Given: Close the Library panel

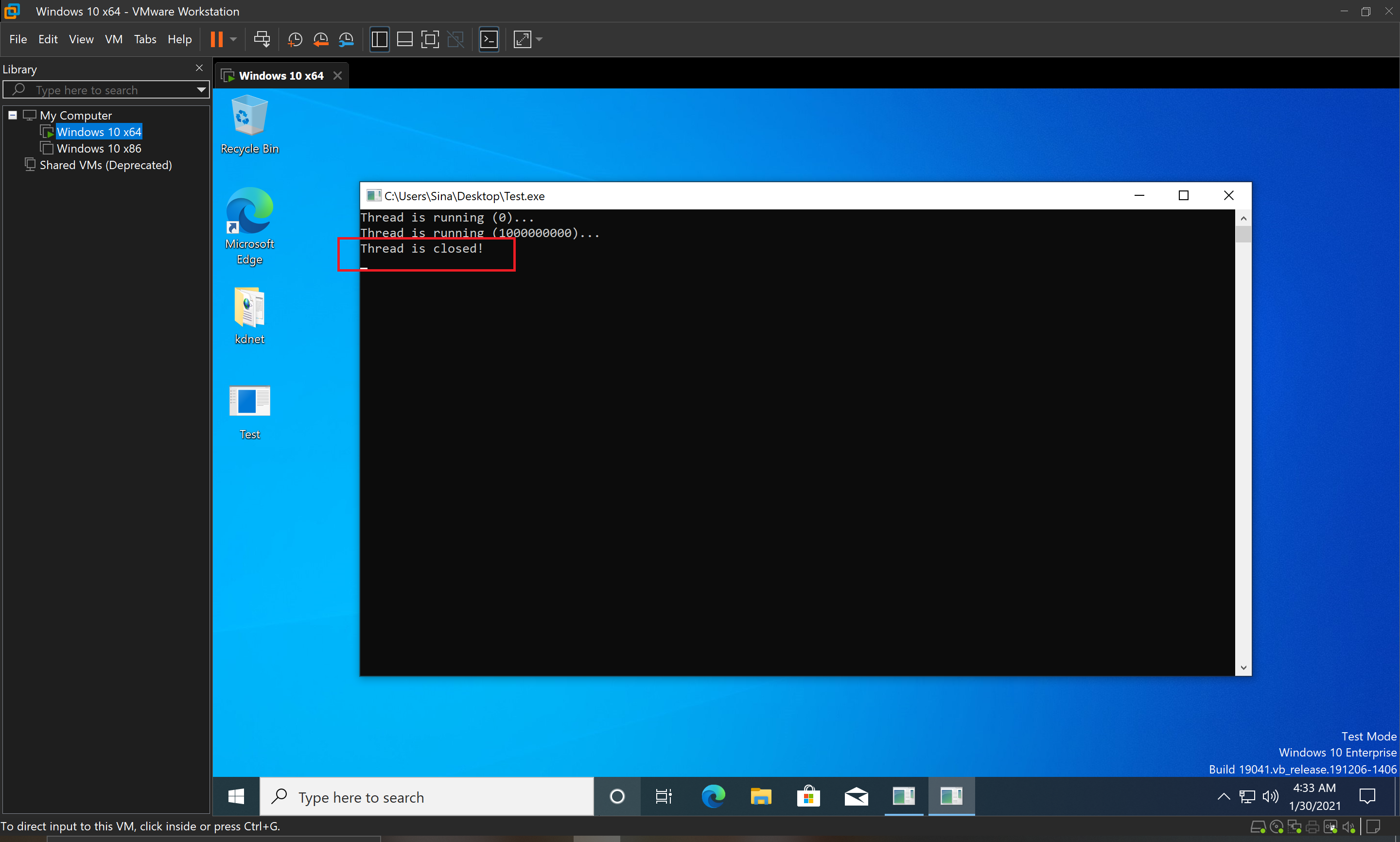Looking at the screenshot, I should point(199,68).
